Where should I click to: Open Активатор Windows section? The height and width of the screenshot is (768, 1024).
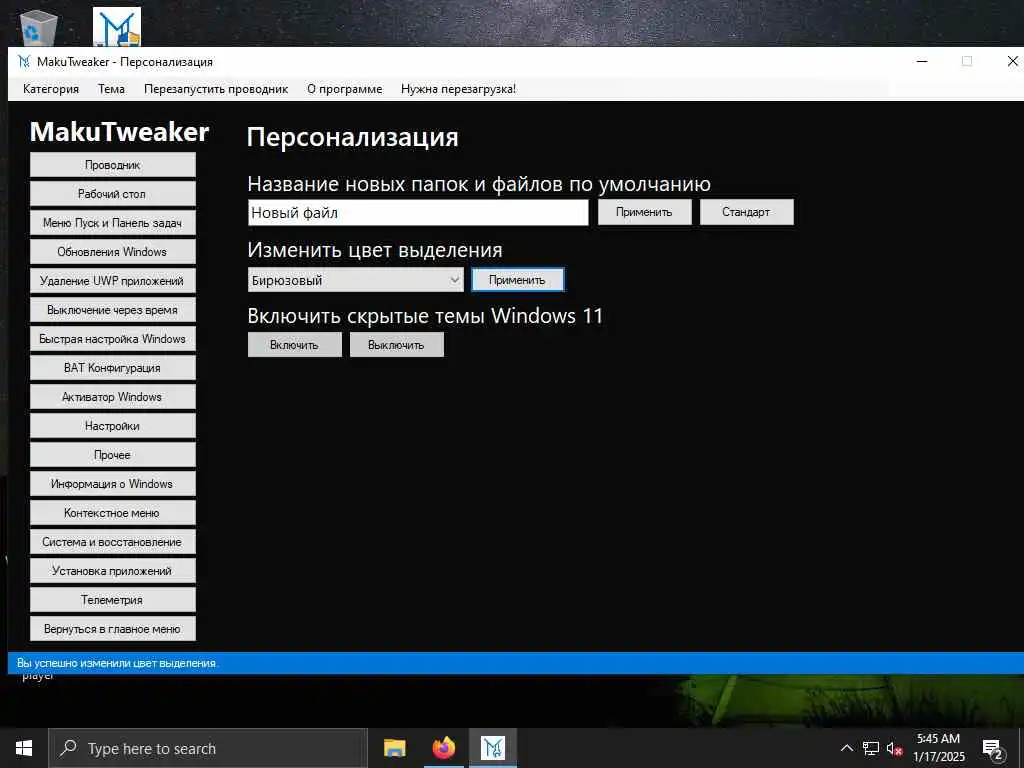click(112, 396)
